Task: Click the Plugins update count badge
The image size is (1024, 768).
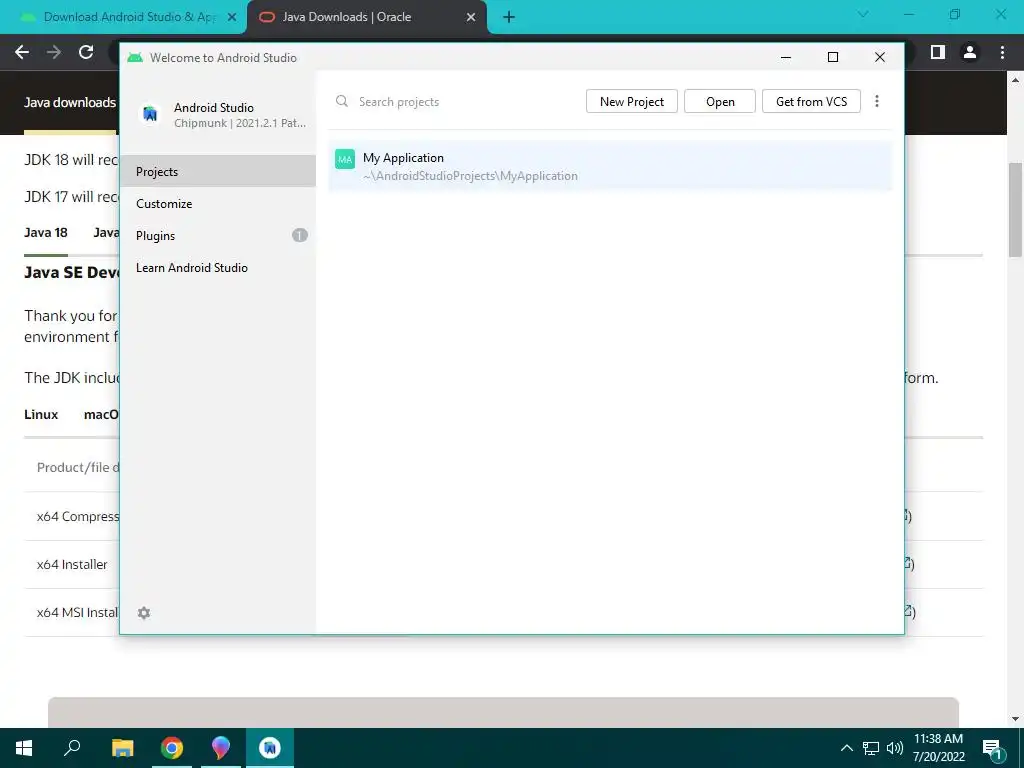Action: click(x=300, y=235)
